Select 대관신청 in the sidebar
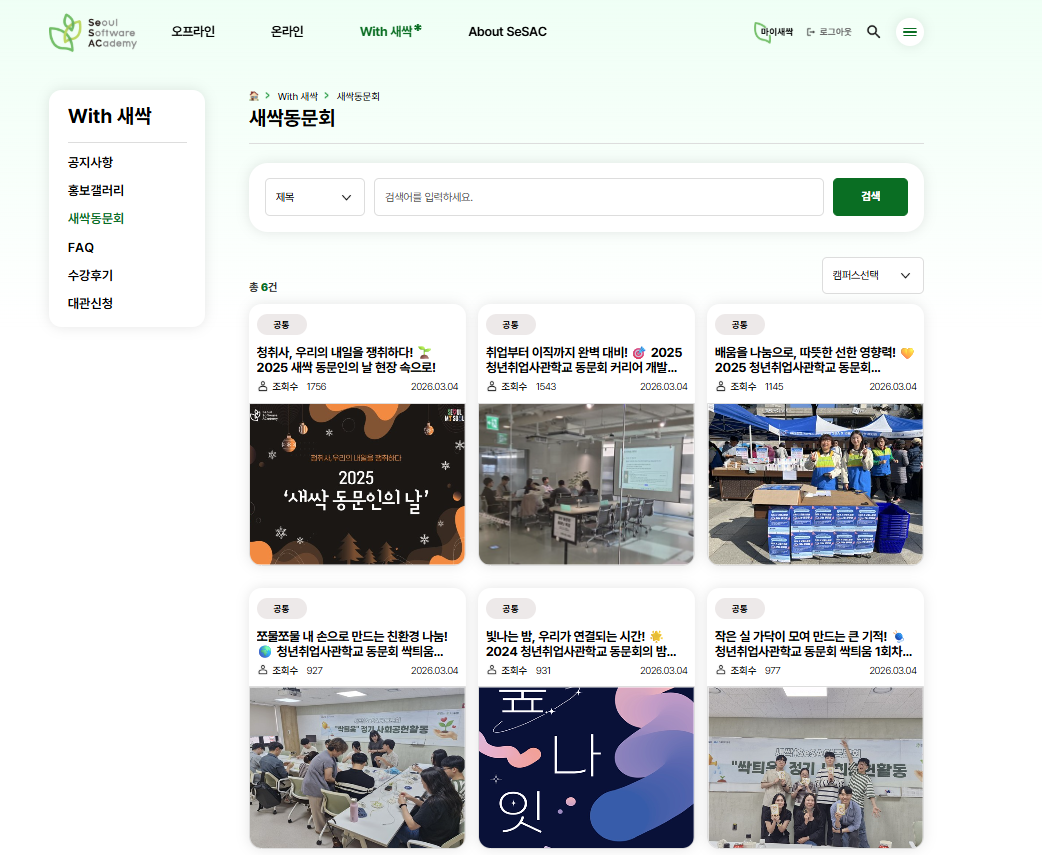The image size is (1042, 855). (90, 303)
